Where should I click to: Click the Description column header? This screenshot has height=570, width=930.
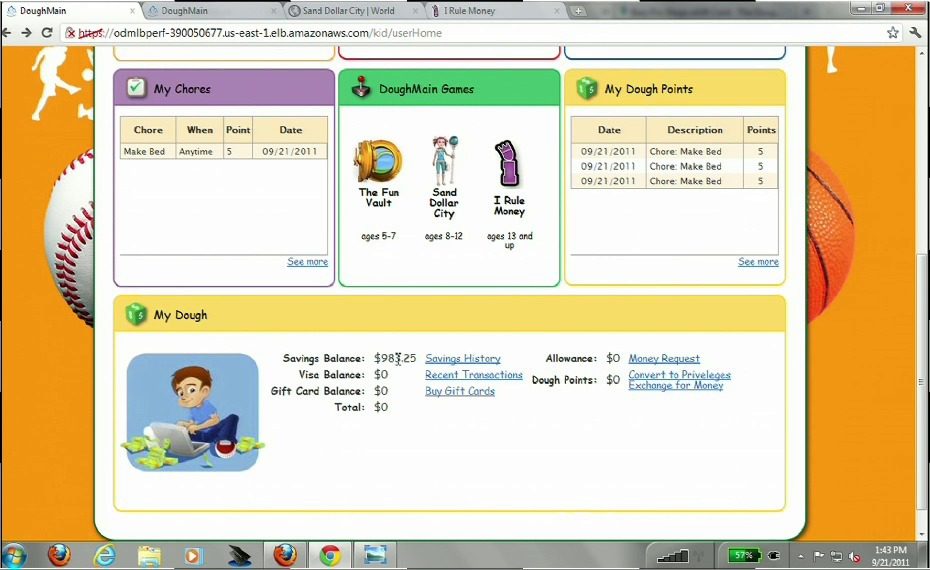(695, 130)
